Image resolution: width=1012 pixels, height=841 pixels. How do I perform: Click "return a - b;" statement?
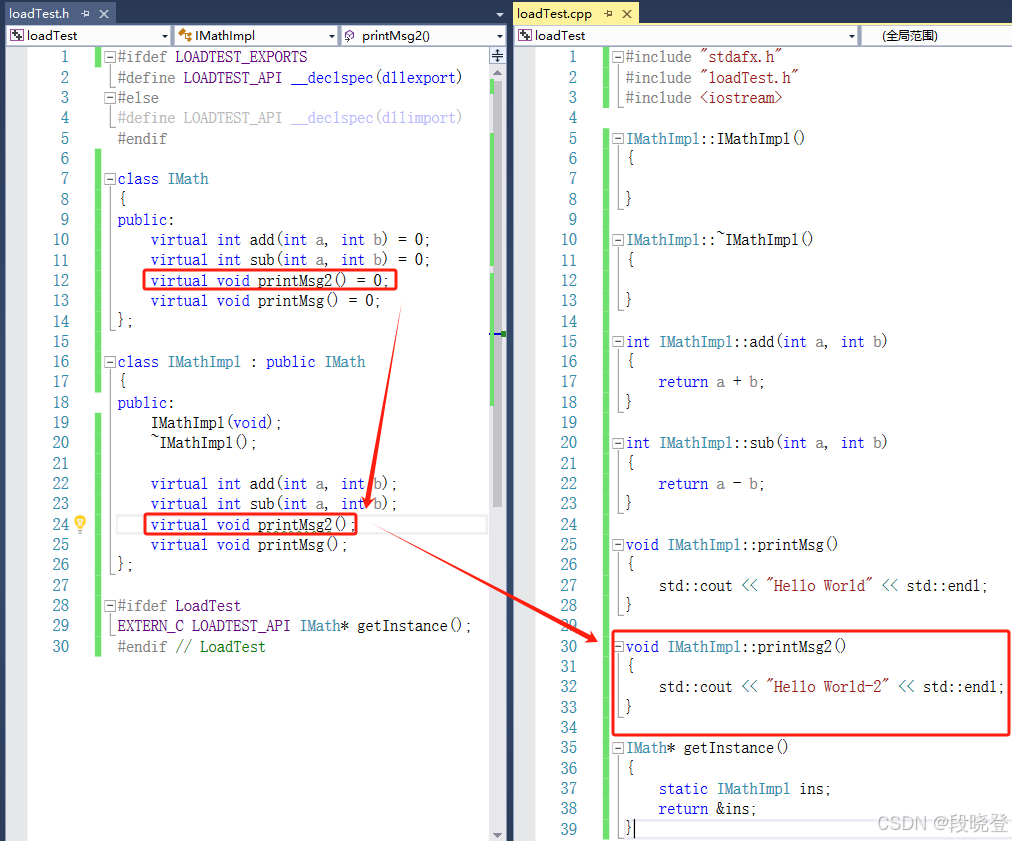[711, 483]
